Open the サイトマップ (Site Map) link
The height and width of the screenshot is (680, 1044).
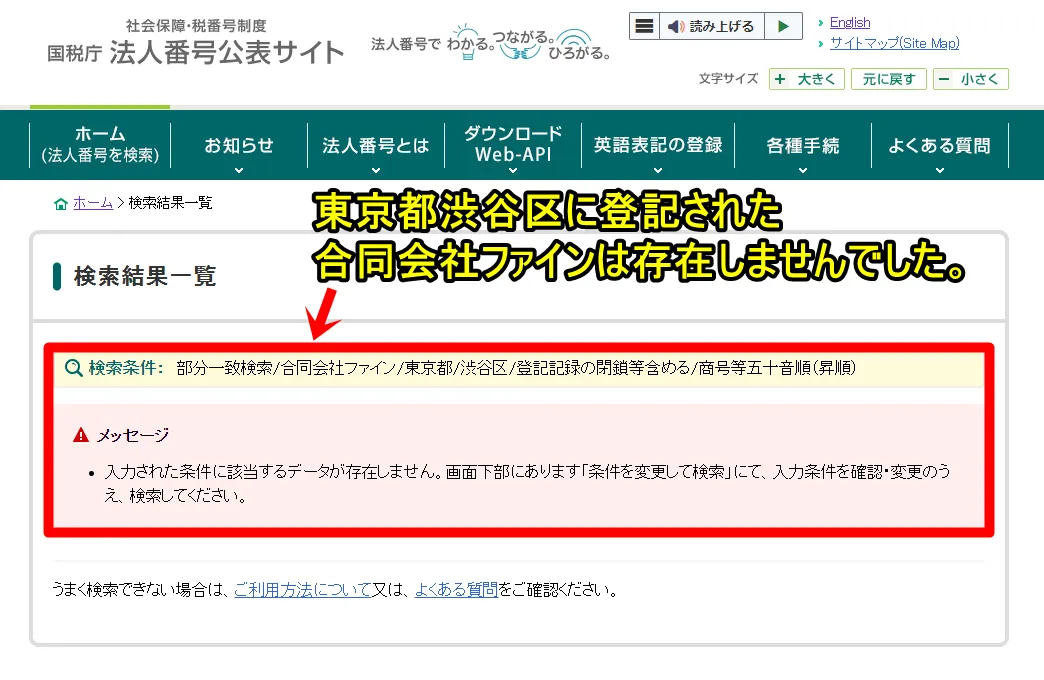point(894,43)
